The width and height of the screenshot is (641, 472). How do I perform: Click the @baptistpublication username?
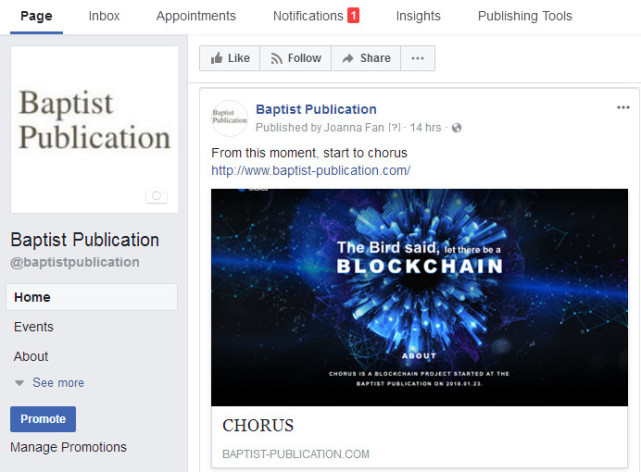[75, 262]
